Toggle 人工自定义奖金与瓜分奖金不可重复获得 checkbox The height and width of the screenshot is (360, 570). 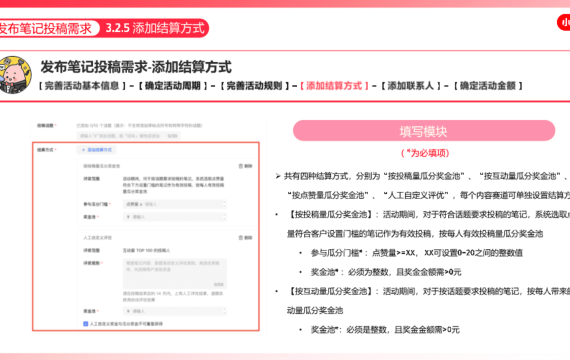(86, 324)
